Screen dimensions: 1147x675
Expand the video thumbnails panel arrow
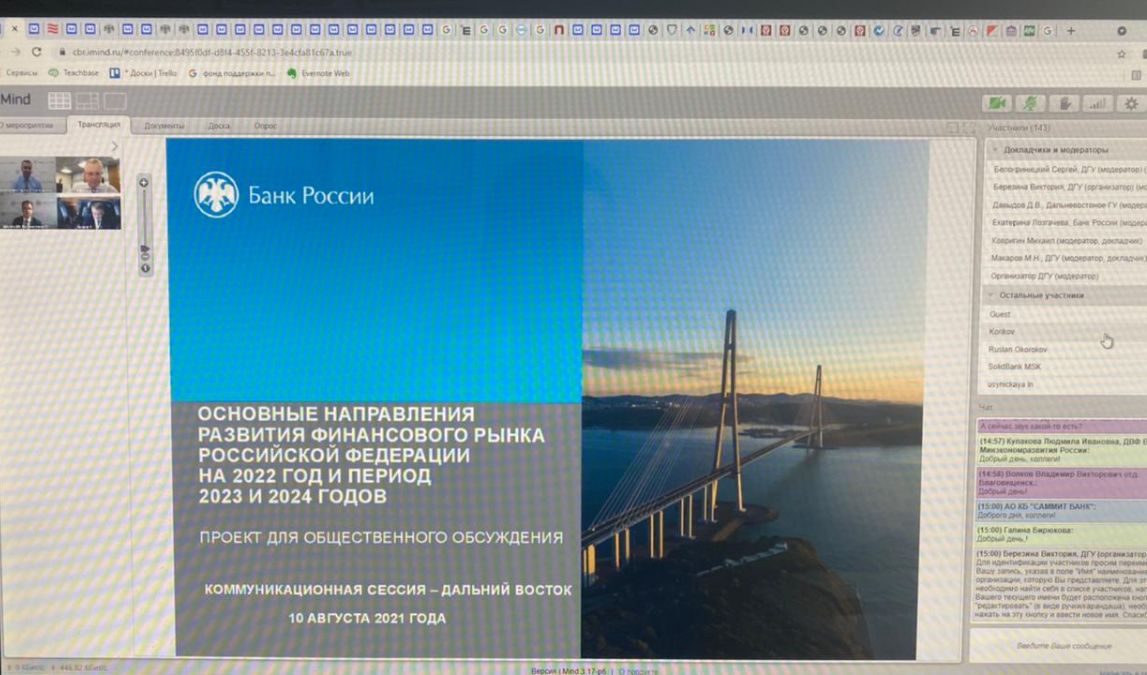(x=114, y=146)
